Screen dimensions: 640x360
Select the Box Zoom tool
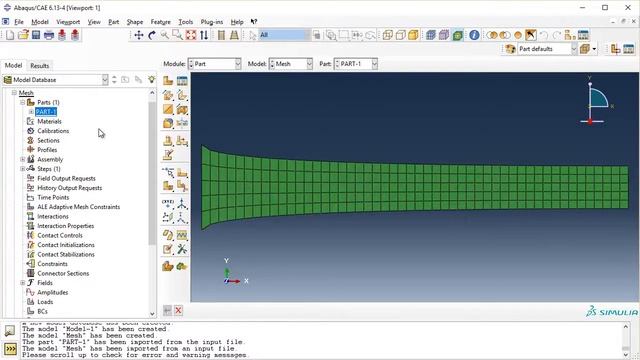(178, 35)
